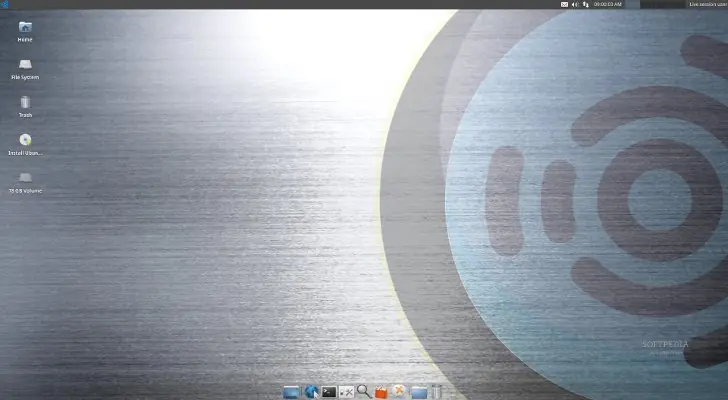Open the settings manager dock icon

point(346,392)
